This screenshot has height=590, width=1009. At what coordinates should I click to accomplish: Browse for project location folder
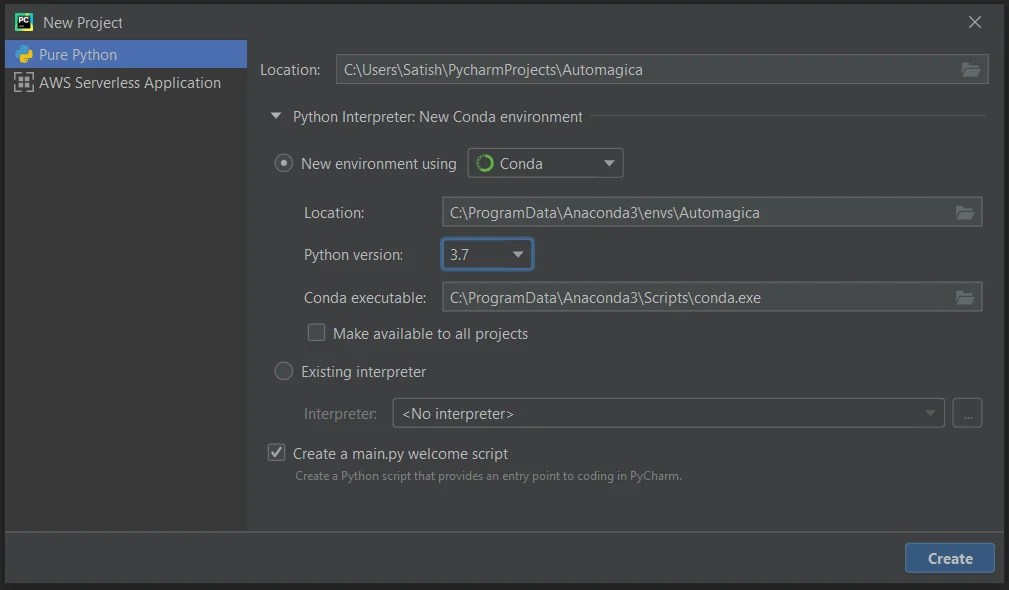(970, 69)
